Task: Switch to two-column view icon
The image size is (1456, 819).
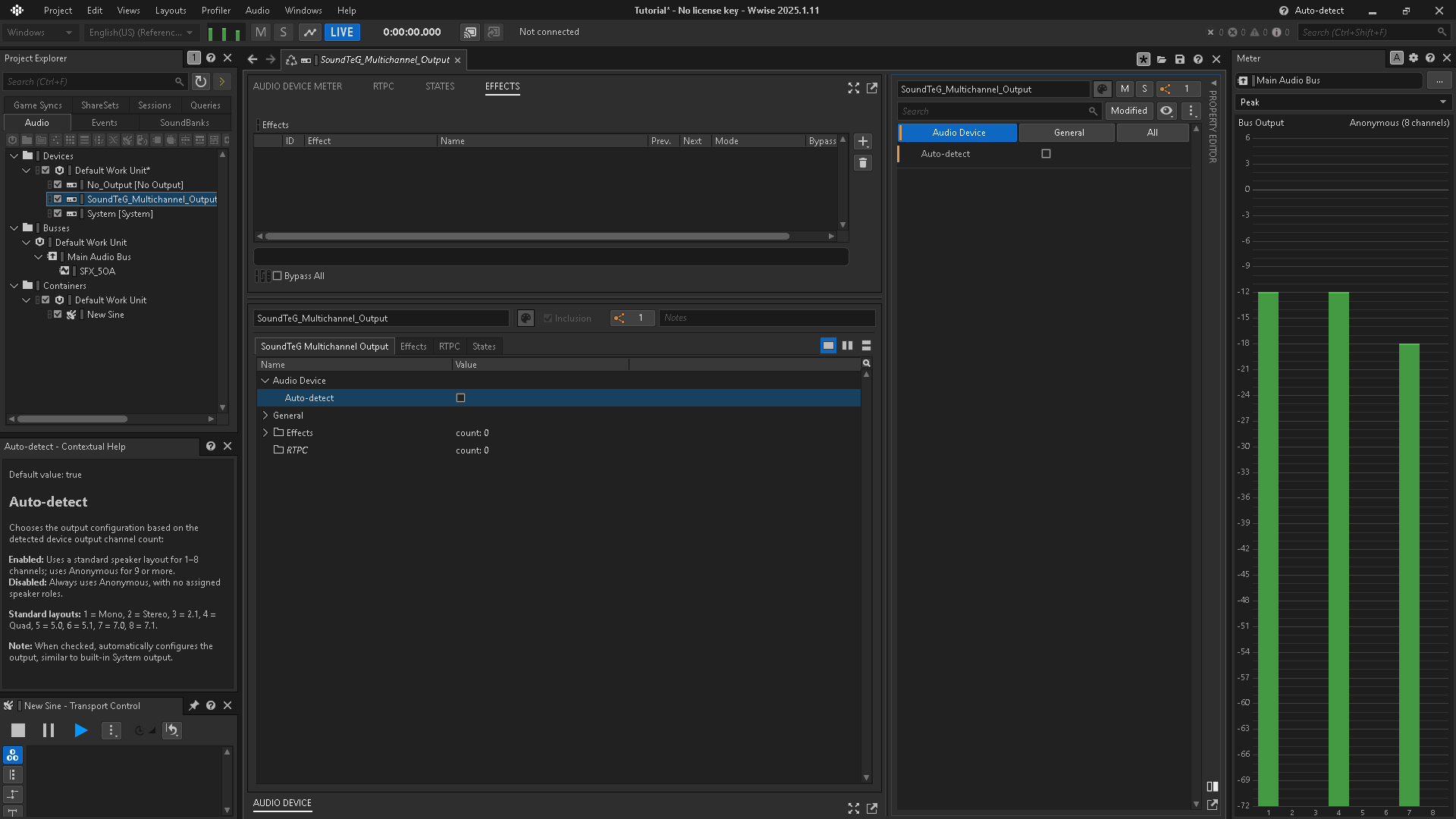Action: coord(847,346)
